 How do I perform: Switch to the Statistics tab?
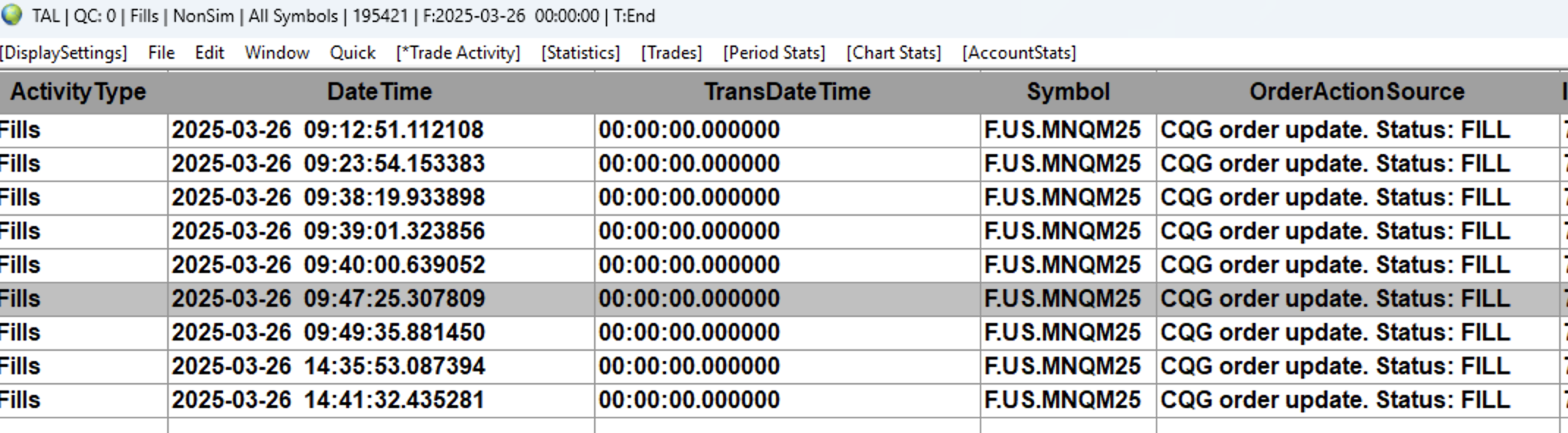[581, 53]
